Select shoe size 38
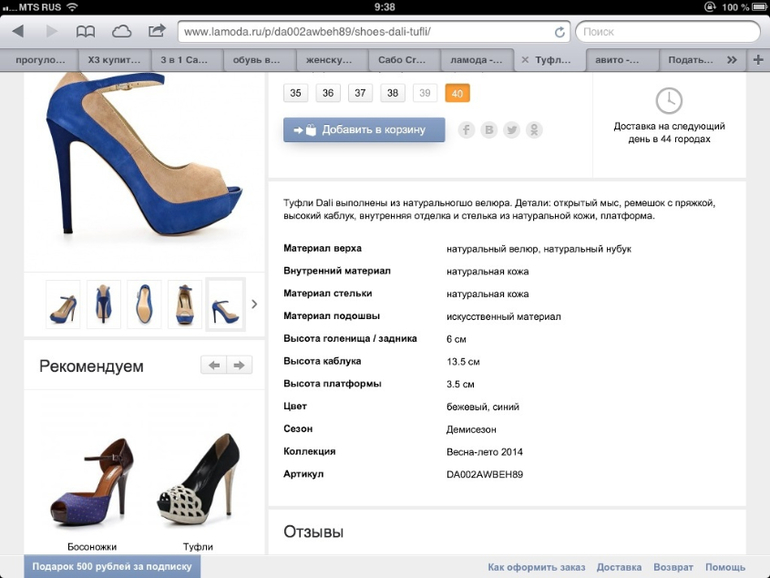This screenshot has height=578, width=770. tap(392, 93)
